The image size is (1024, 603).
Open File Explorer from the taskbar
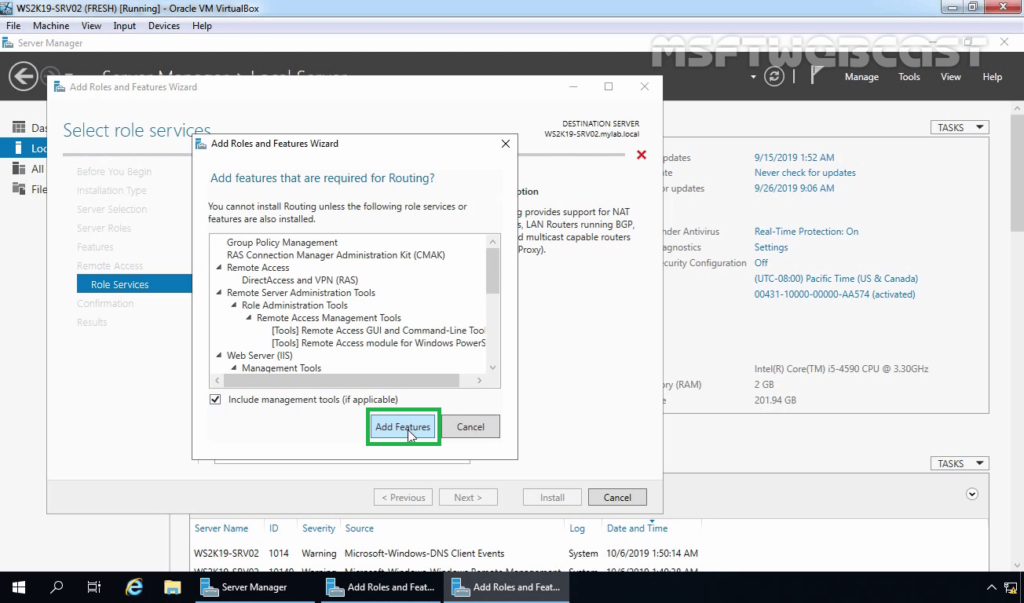click(172, 587)
